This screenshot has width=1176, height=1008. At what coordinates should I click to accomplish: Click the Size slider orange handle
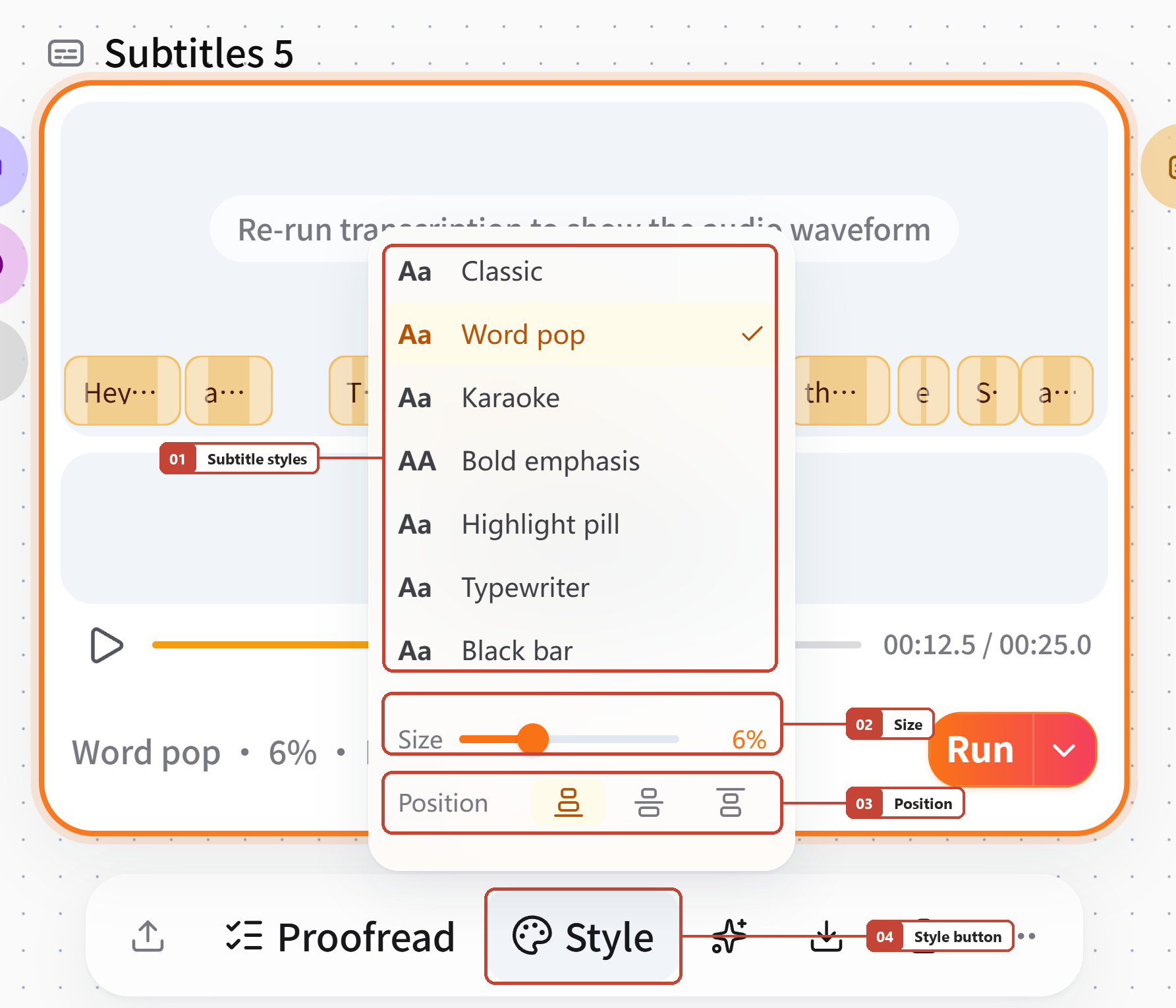point(533,739)
